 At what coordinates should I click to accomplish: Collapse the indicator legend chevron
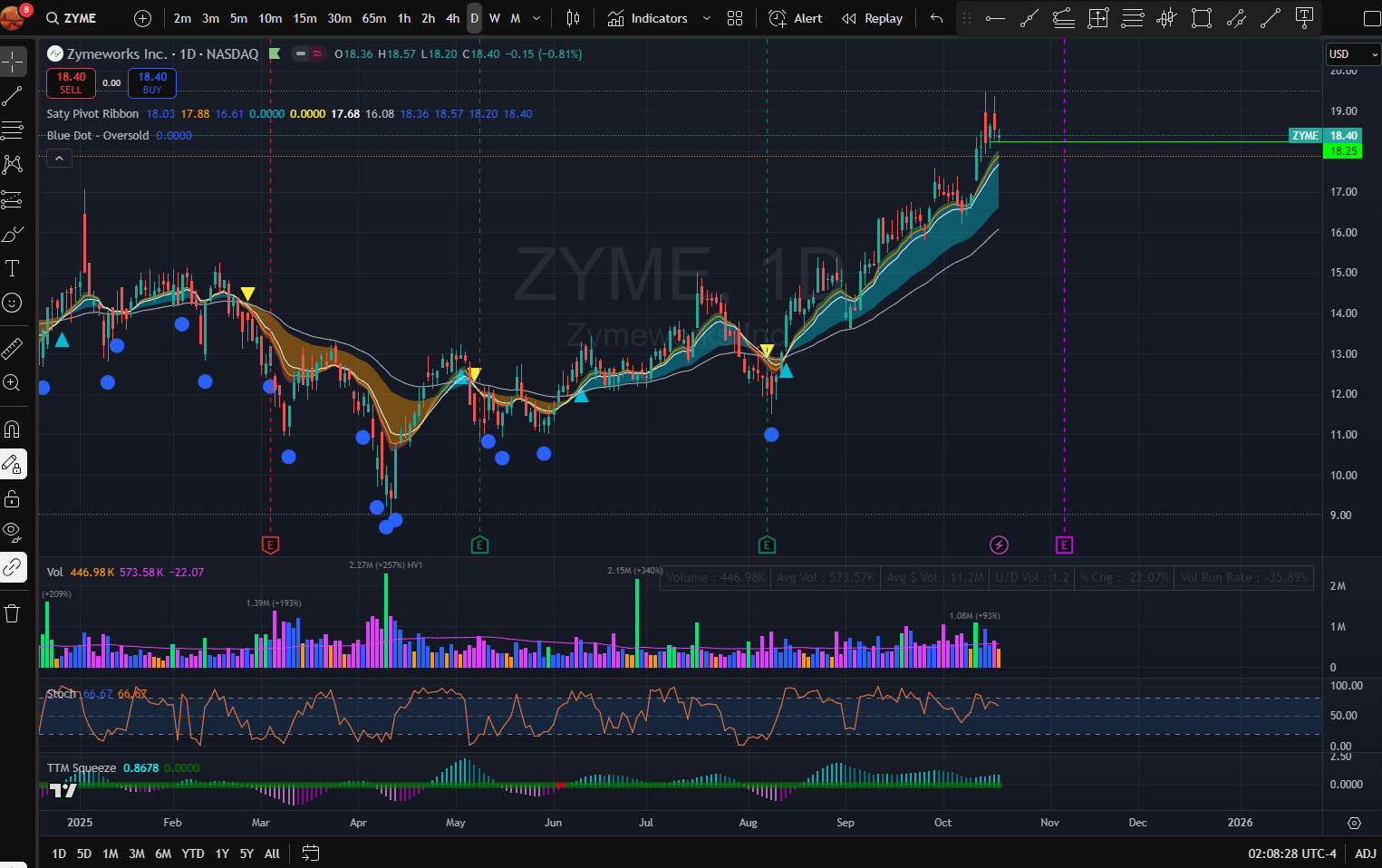coord(59,159)
